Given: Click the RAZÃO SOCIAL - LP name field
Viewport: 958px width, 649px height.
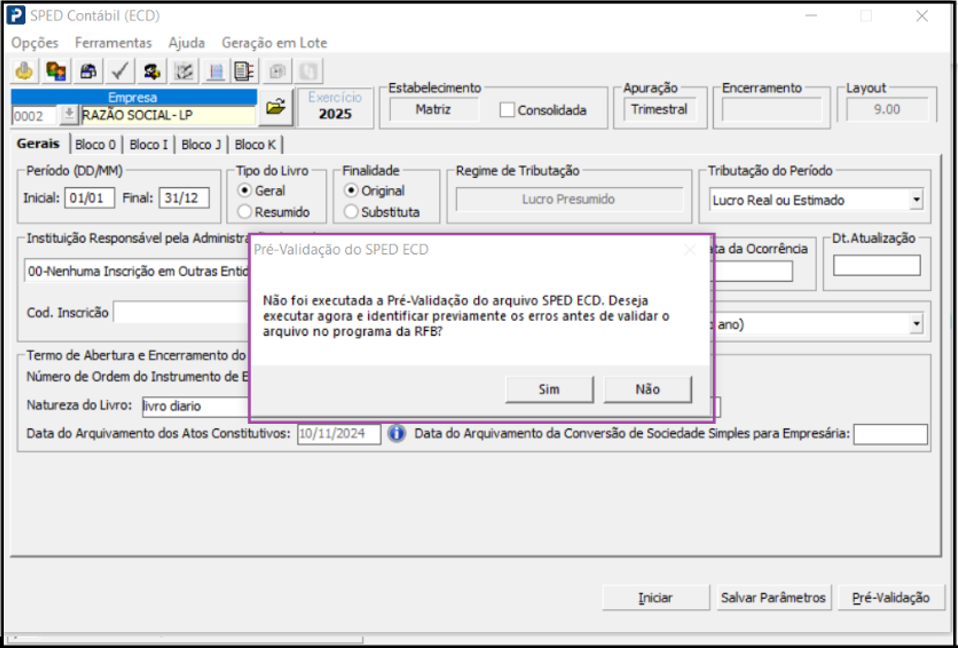Looking at the screenshot, I should pyautogui.click(x=168, y=114).
